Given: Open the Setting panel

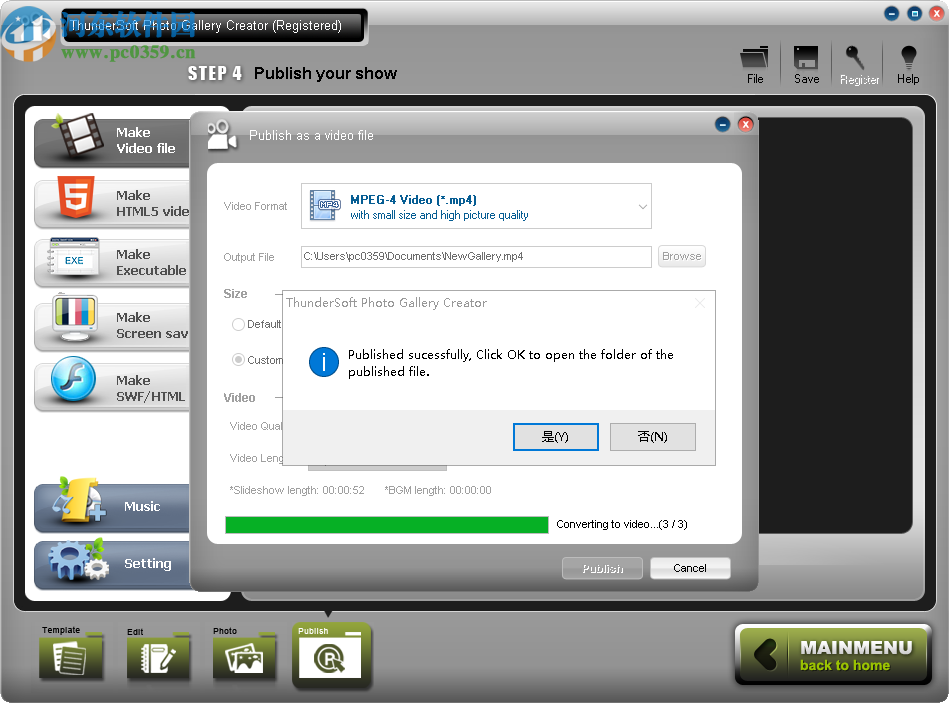Looking at the screenshot, I should pyautogui.click(x=113, y=564).
